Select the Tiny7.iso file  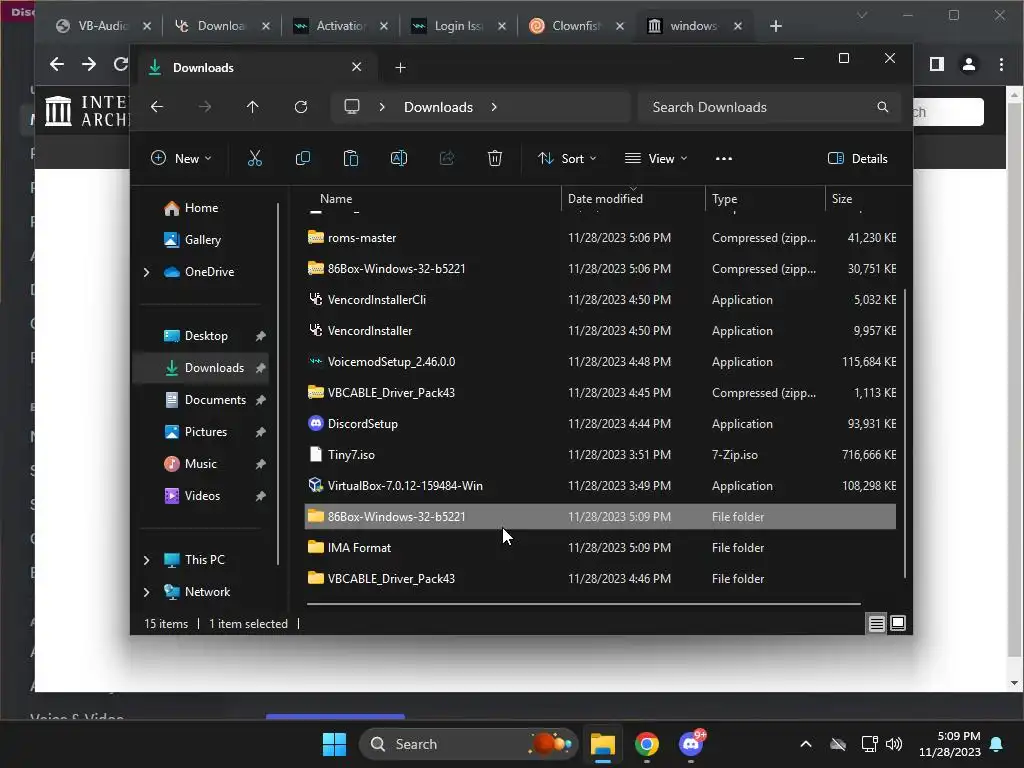(x=600, y=455)
